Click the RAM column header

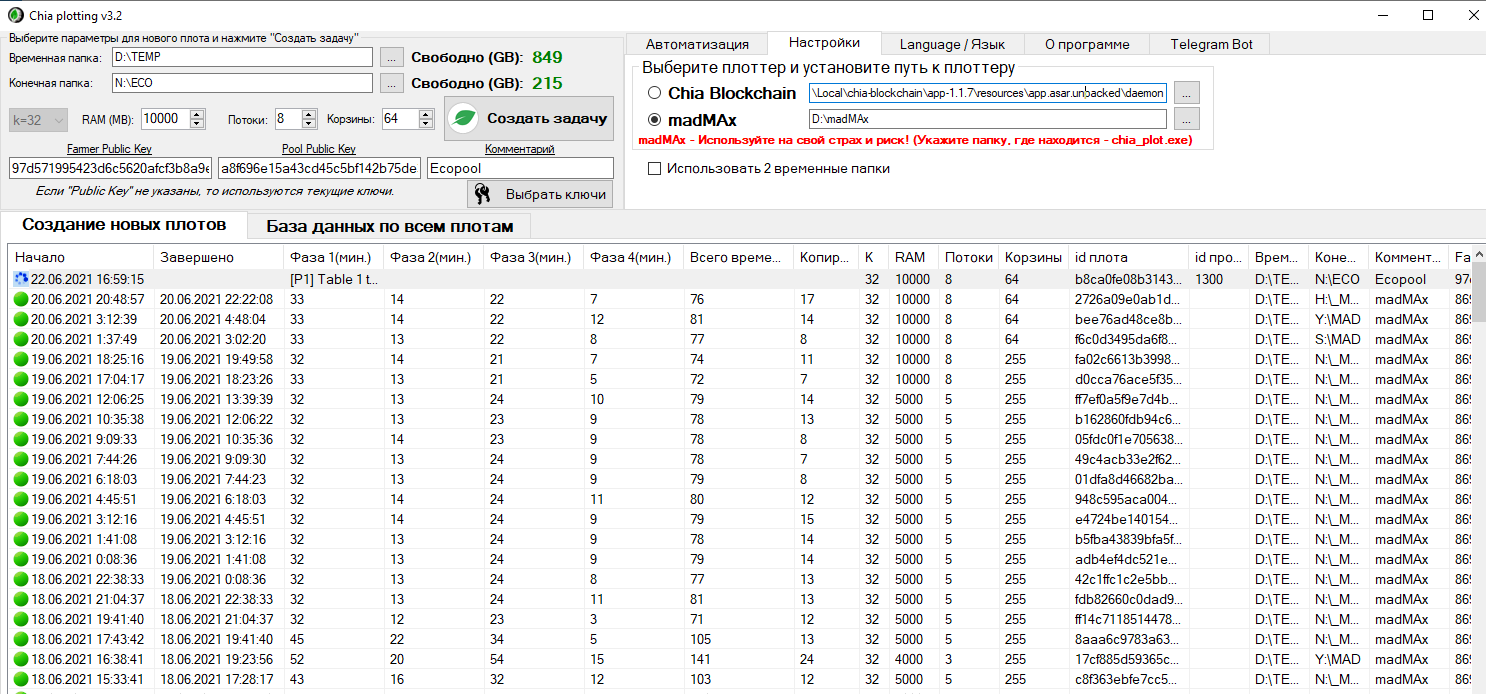click(913, 257)
